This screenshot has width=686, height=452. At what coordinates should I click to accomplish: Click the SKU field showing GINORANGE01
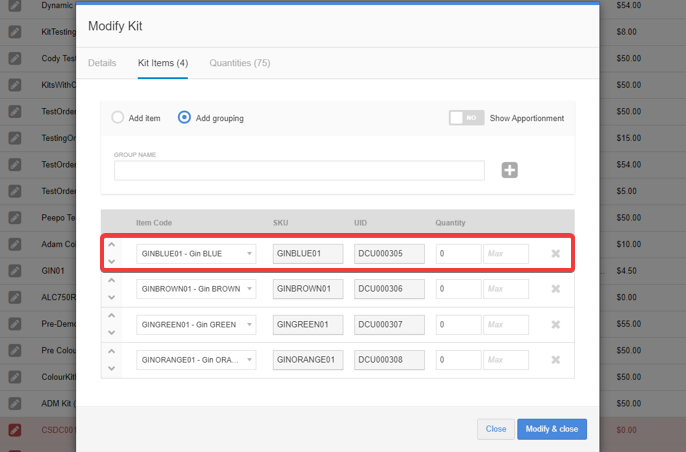308,360
